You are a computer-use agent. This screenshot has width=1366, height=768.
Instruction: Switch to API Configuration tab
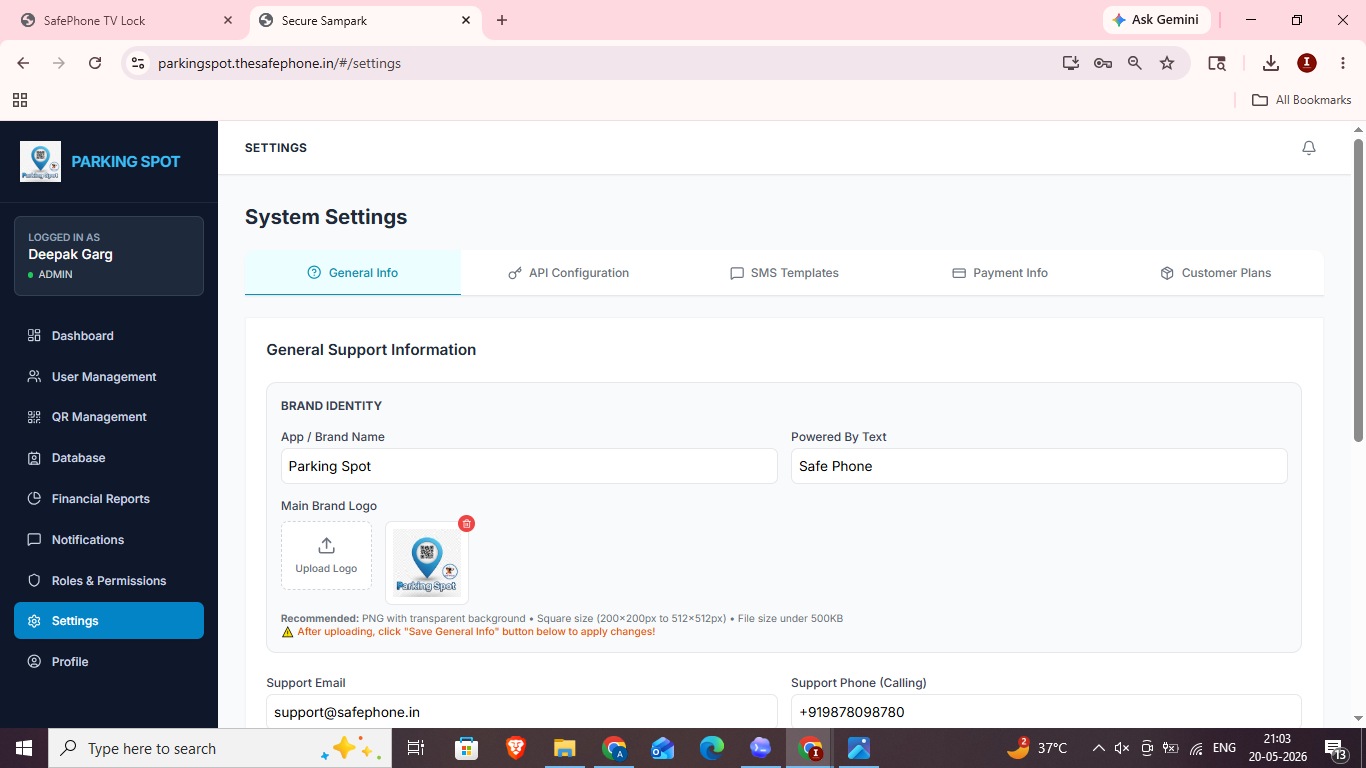(569, 273)
